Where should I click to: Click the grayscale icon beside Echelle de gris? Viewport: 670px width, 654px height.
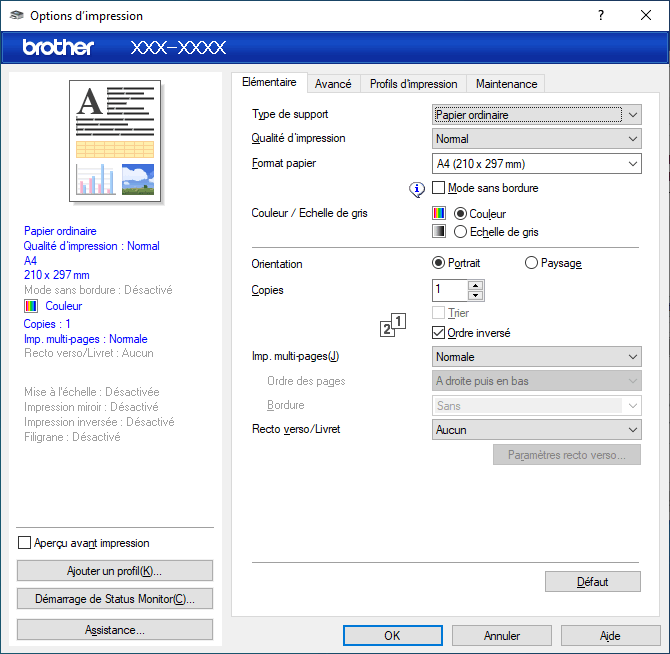(439, 231)
